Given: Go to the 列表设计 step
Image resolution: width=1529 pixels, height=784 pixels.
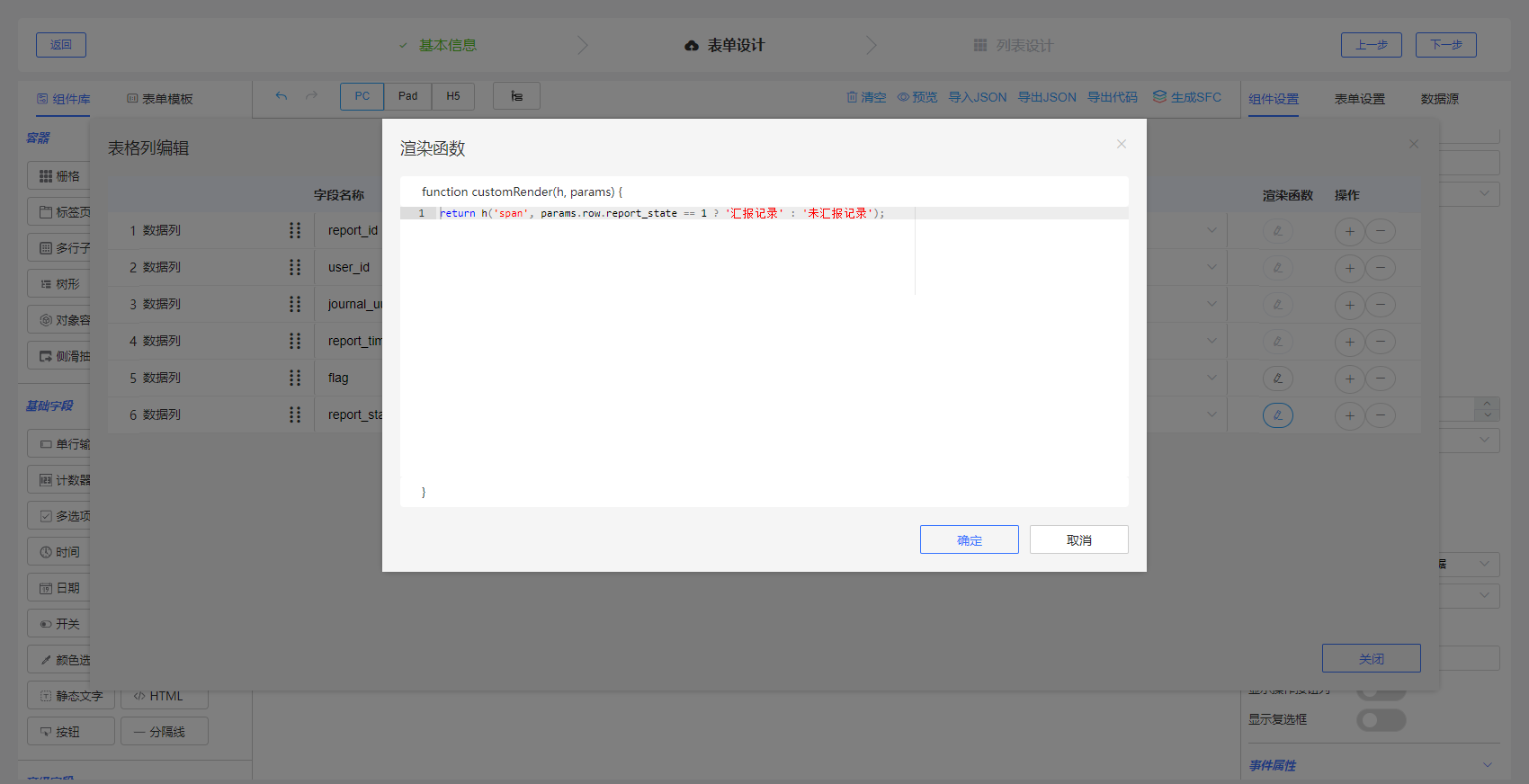Looking at the screenshot, I should click(1014, 45).
